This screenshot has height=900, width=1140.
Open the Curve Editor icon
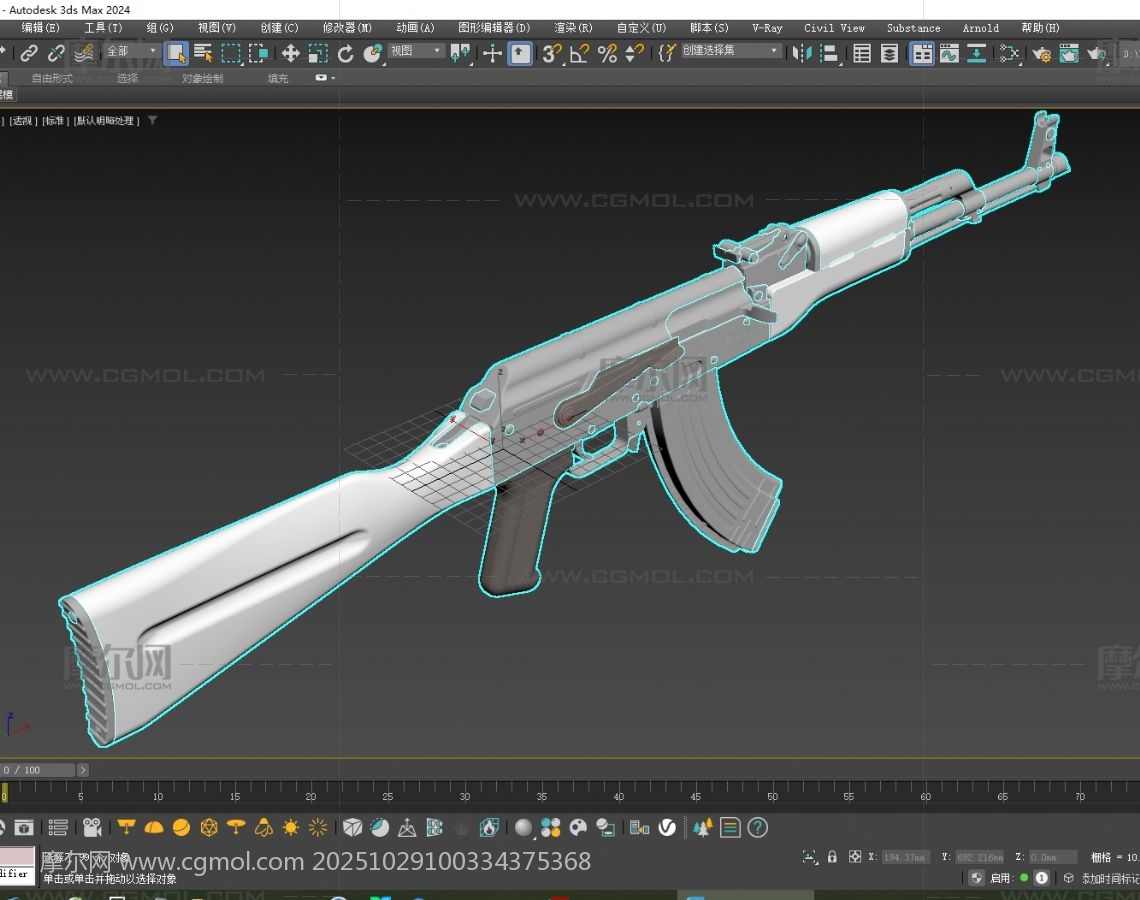[949, 54]
